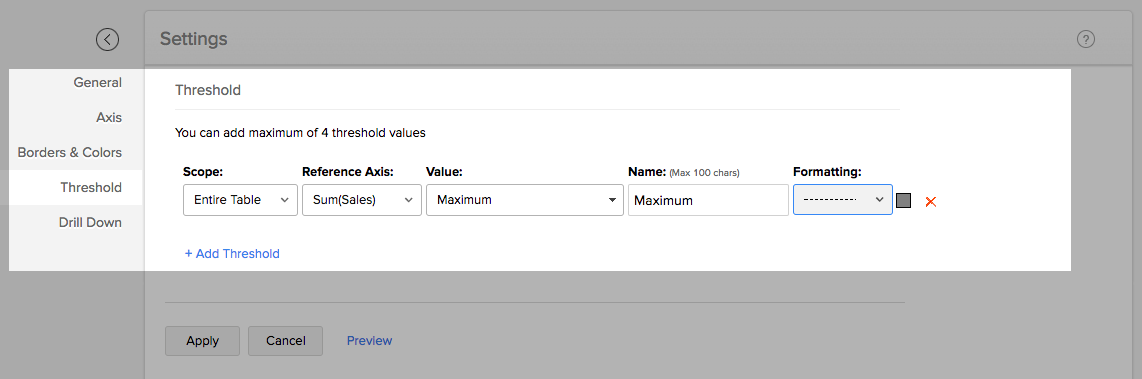Viewport: 1142px width, 379px height.
Task: Add another threshold via + Add Threshold
Action: point(232,254)
